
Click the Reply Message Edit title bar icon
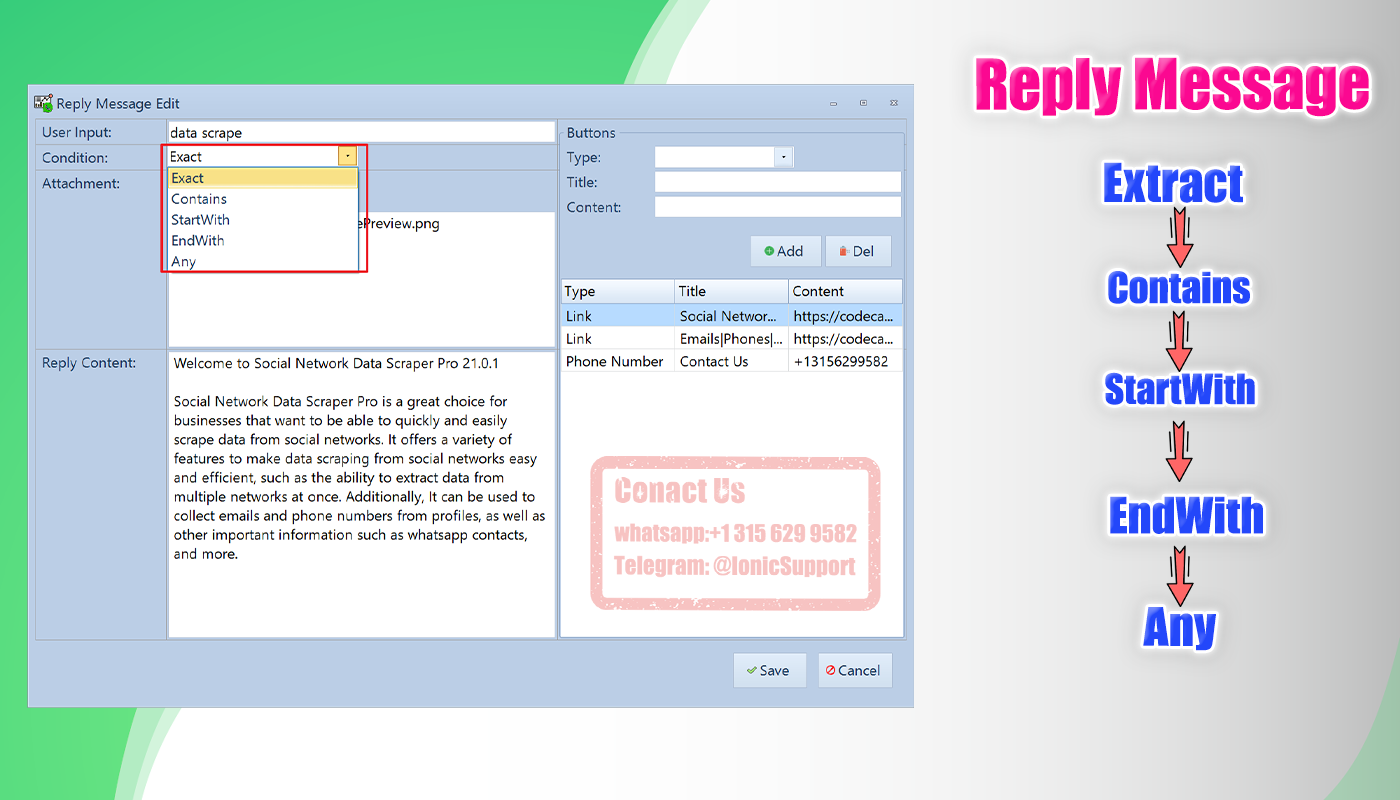tap(43, 103)
